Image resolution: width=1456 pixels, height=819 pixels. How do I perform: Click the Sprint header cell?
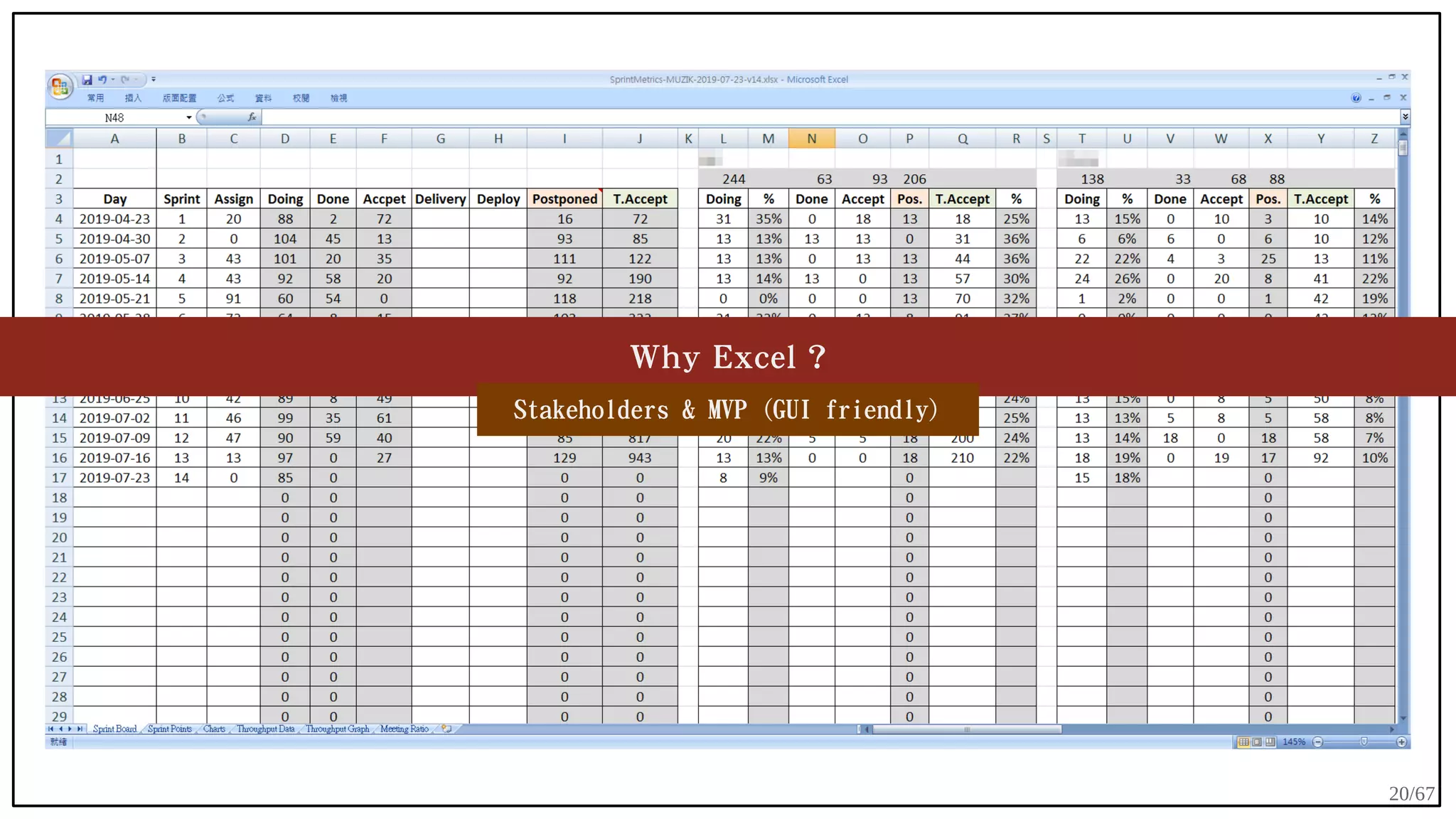pos(181,199)
